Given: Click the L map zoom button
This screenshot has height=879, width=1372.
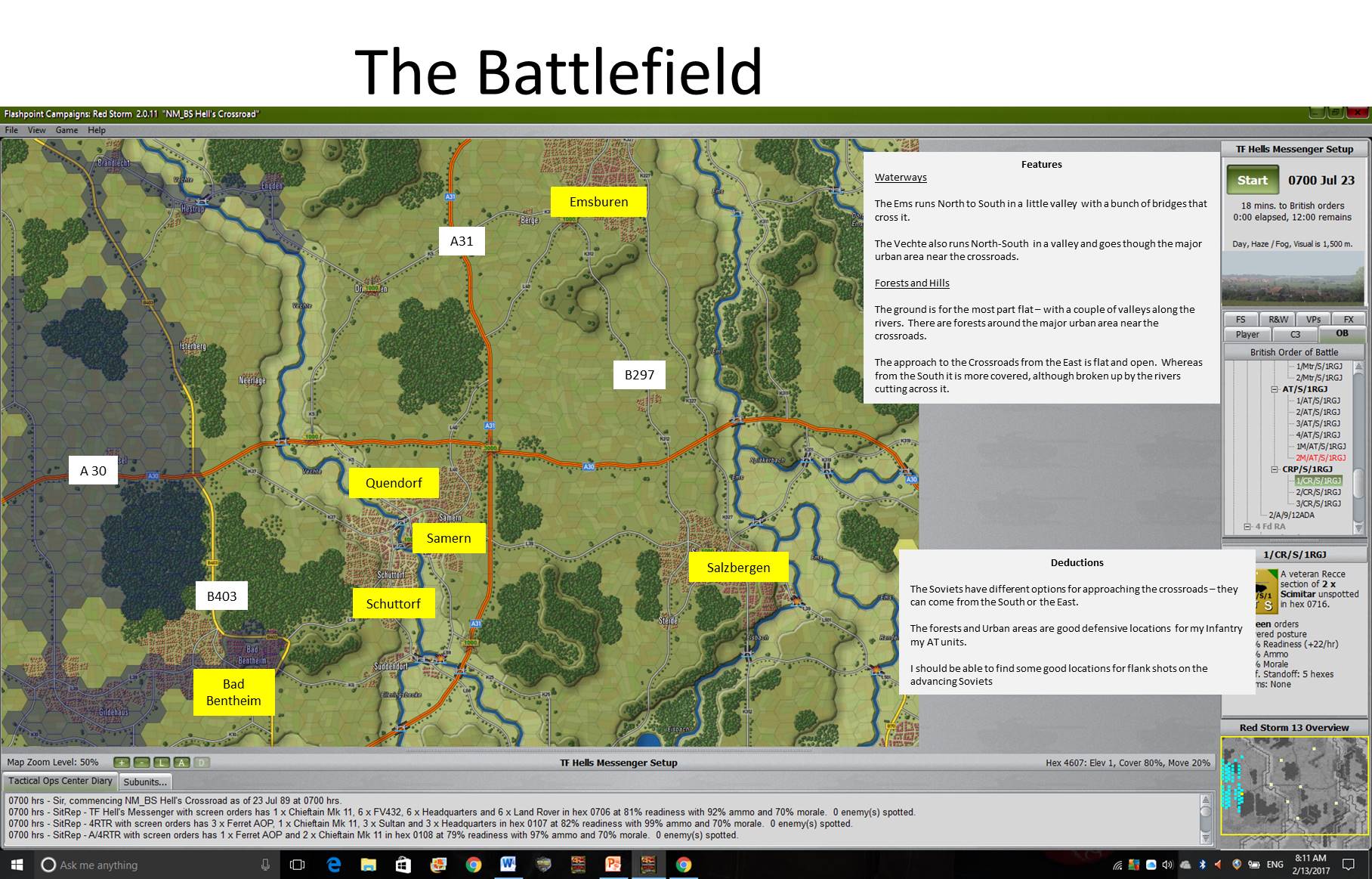Looking at the screenshot, I should click(x=162, y=763).
